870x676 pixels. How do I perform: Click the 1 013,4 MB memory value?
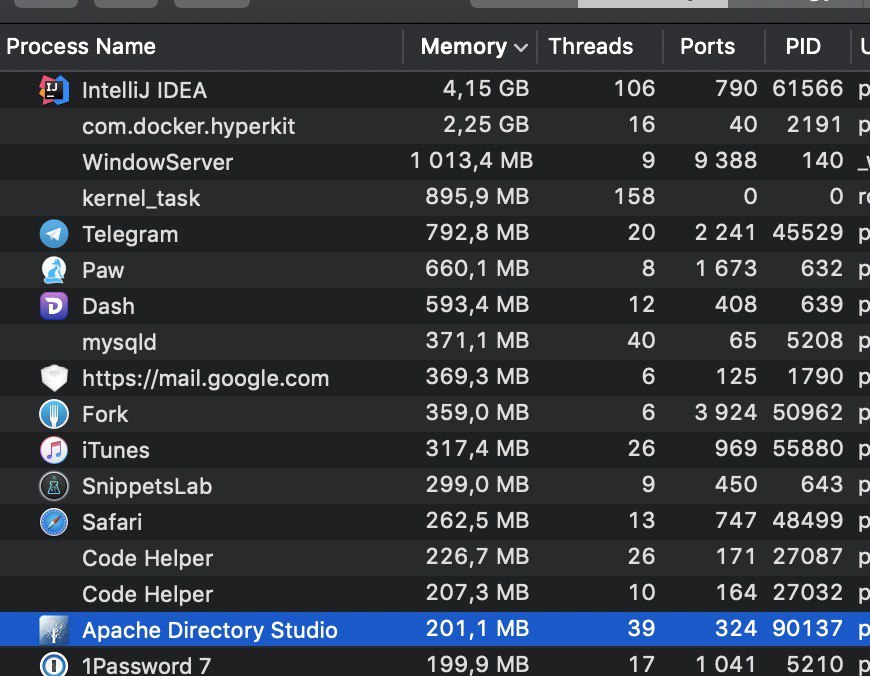pos(472,161)
